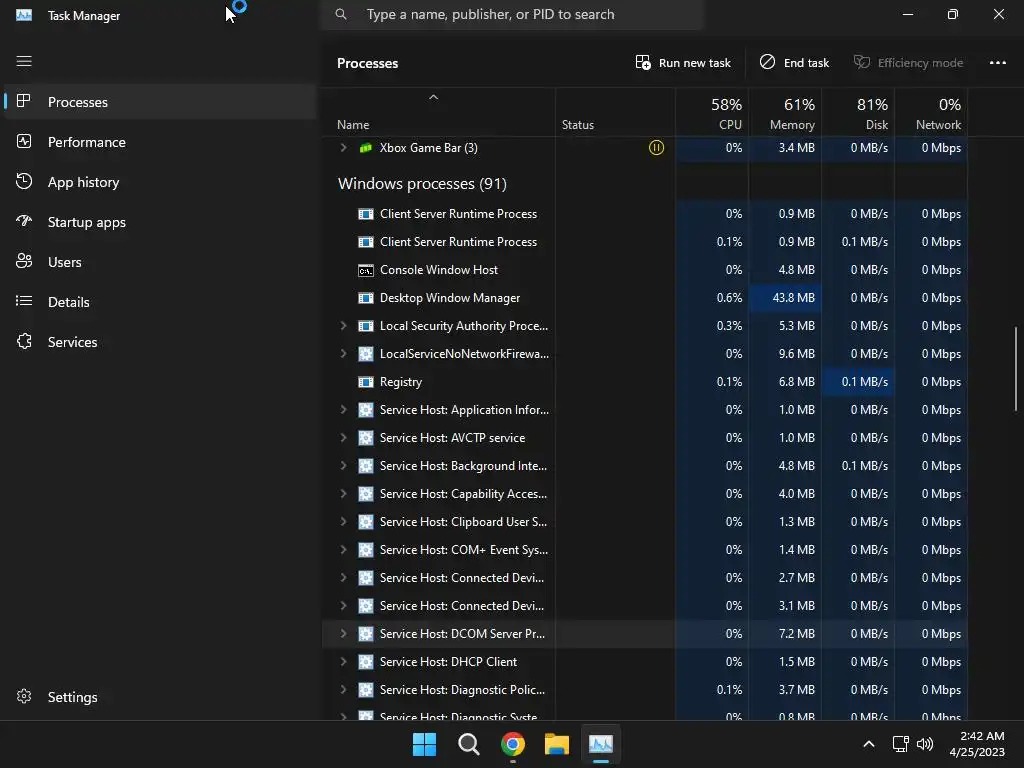Click the End task circle-slash icon
The width and height of the screenshot is (1024, 768).
tap(767, 62)
